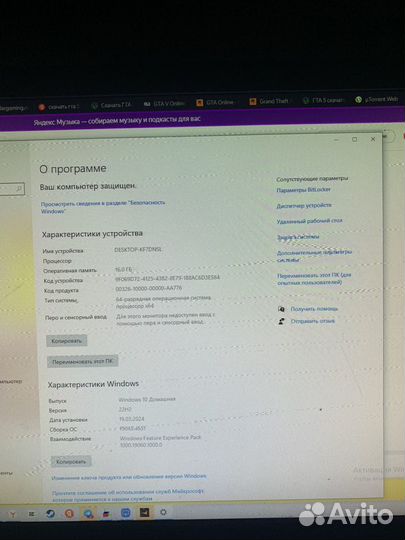Screen dimensions: 405x540
Task: Click the 'Получить помощь' link
Action: coord(314,309)
